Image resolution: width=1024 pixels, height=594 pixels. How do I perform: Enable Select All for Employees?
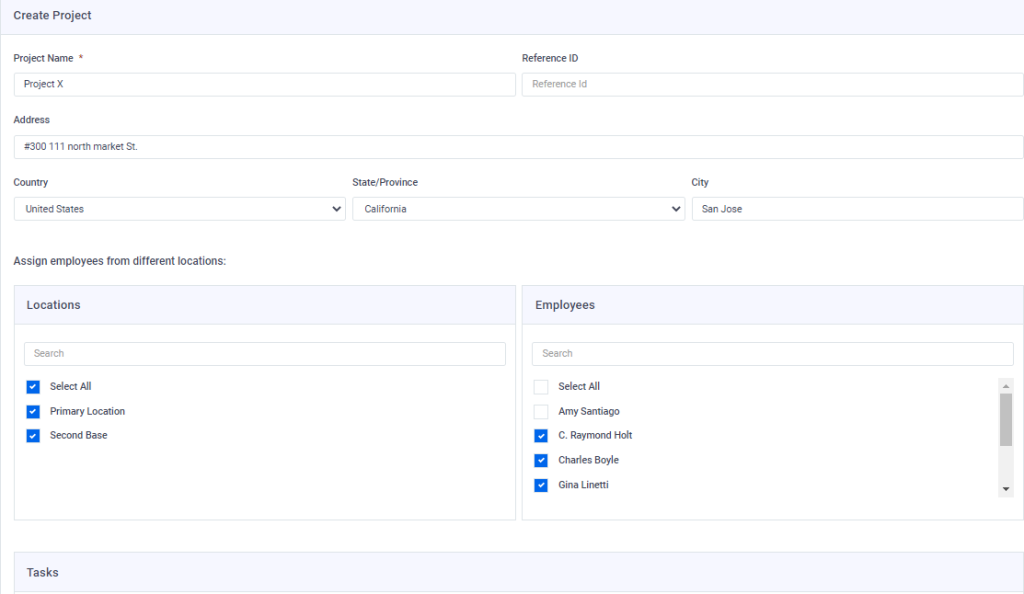541,386
